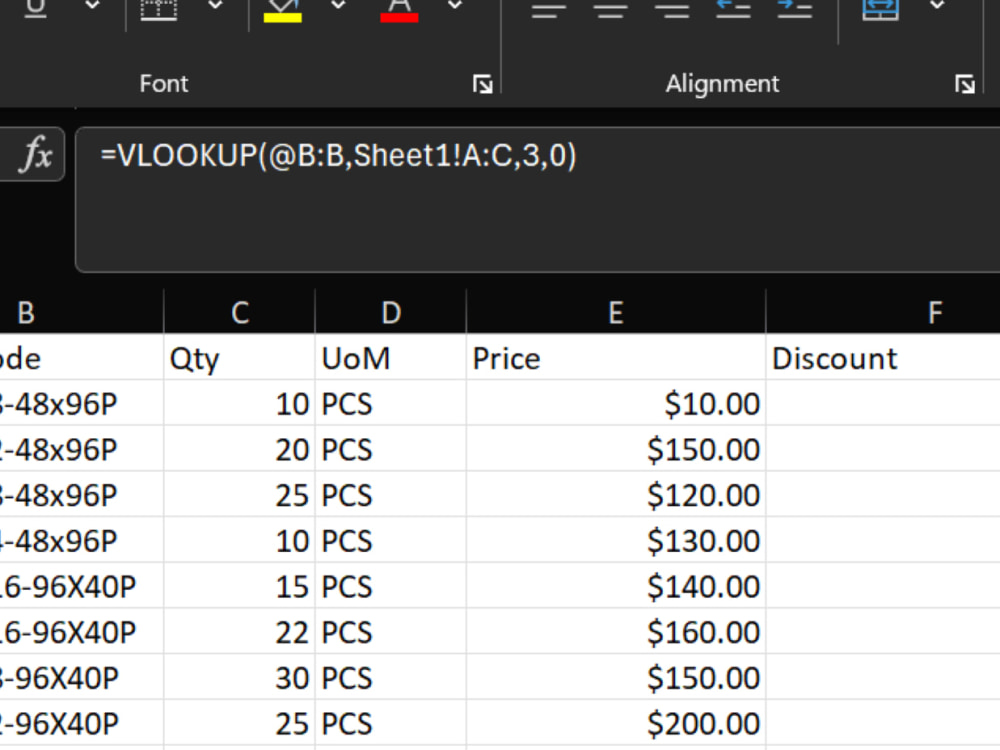Screen dimensions: 1000x750
Task: Select price cell $130.00
Action: coord(616,541)
